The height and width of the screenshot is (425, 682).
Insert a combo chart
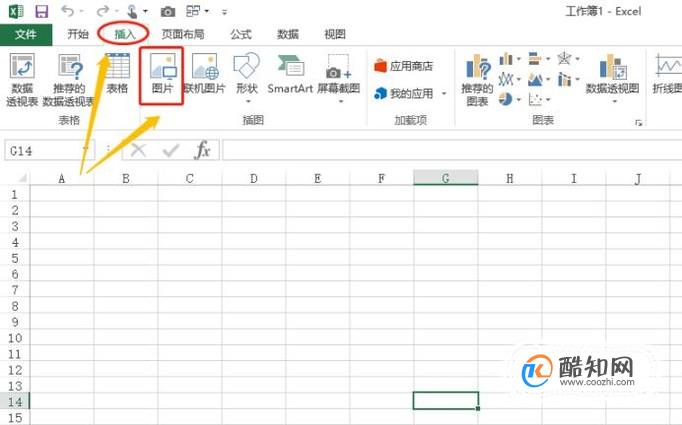(x=564, y=79)
